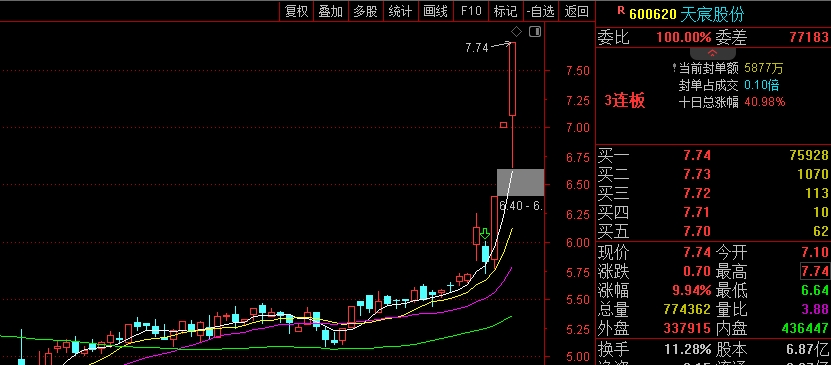Open the 叠加 overlay option
Viewport: 831px width, 365px height.
click(x=331, y=11)
